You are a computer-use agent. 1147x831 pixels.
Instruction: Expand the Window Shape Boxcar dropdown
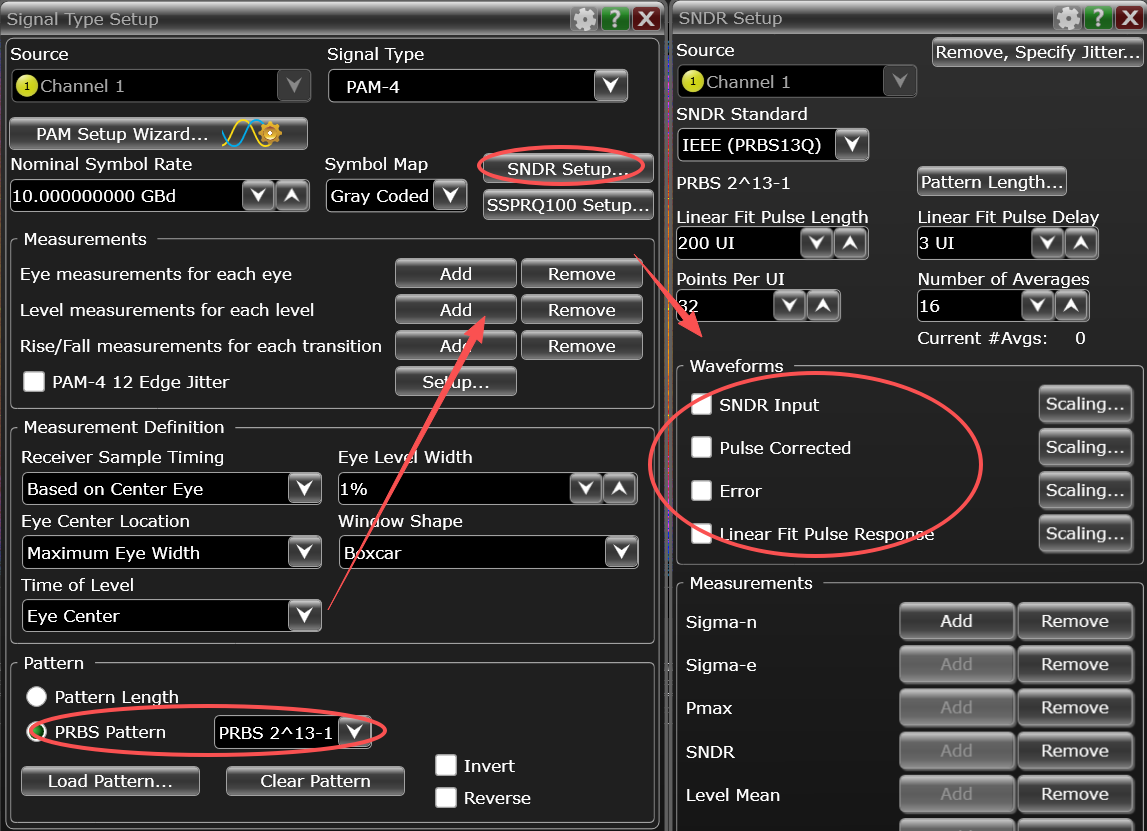(x=622, y=552)
